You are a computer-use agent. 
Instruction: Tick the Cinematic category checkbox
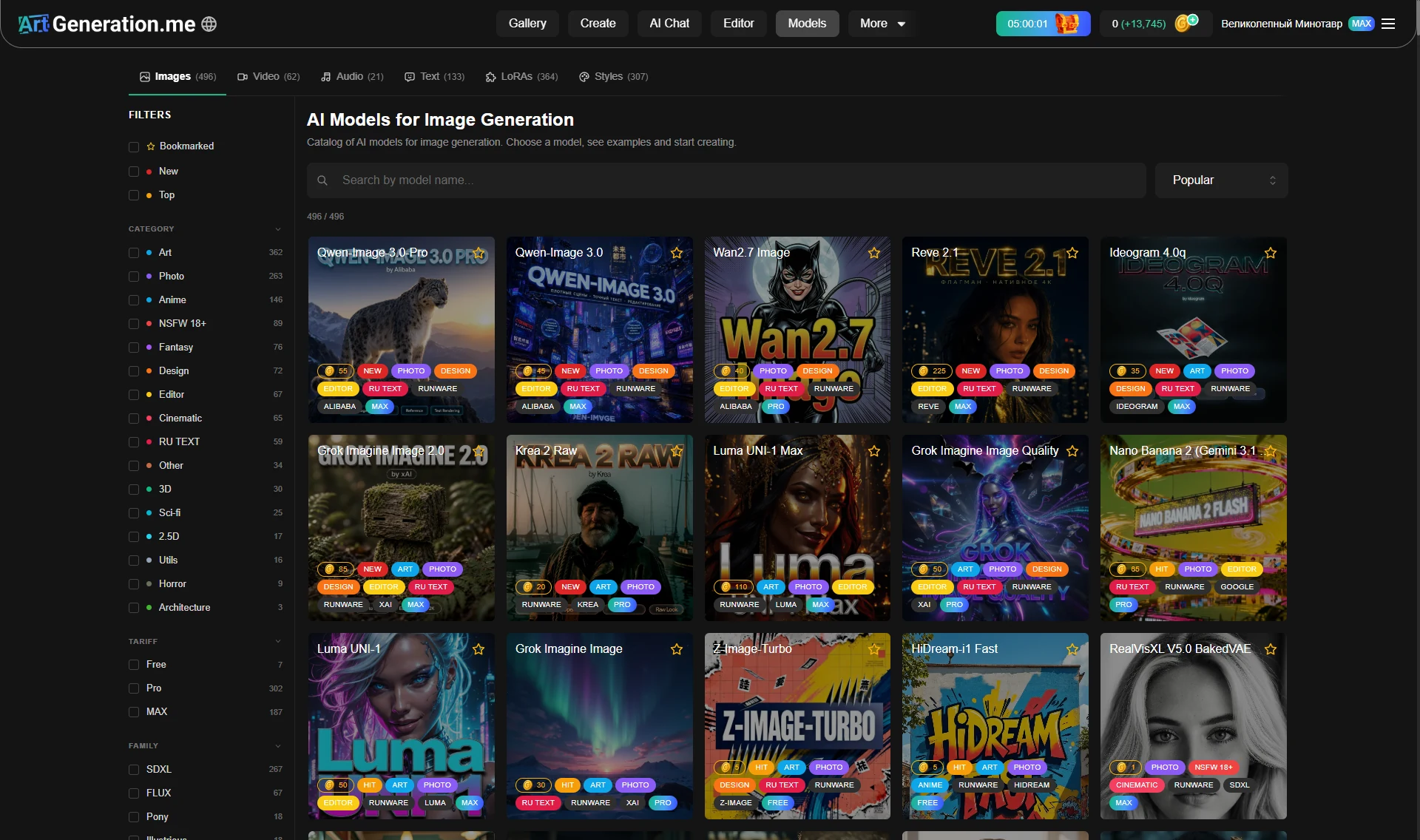134,419
